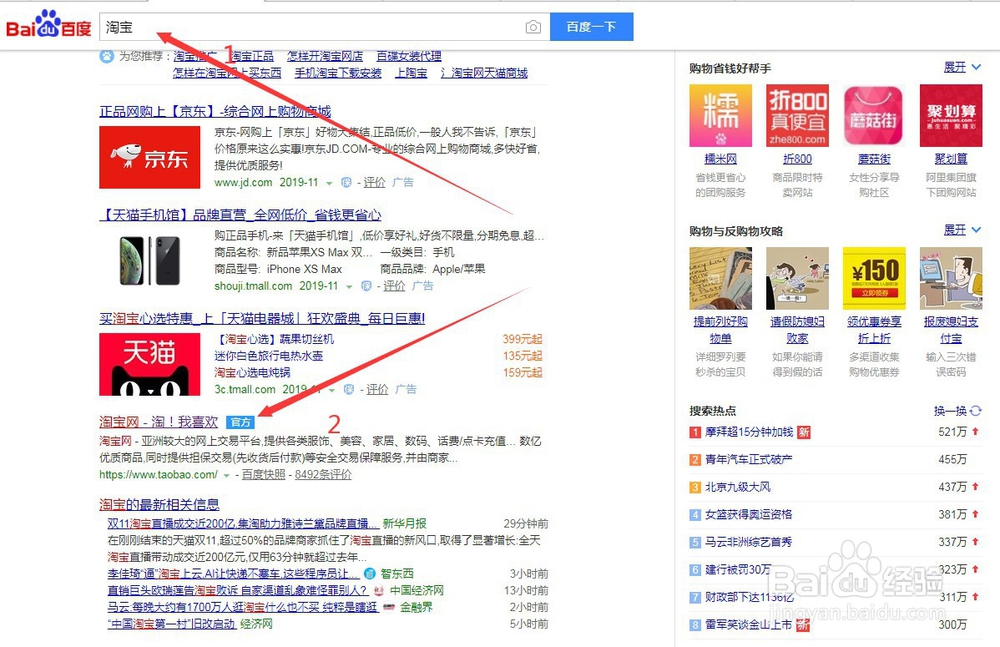Click the 金融界 source icon

click(x=389, y=607)
